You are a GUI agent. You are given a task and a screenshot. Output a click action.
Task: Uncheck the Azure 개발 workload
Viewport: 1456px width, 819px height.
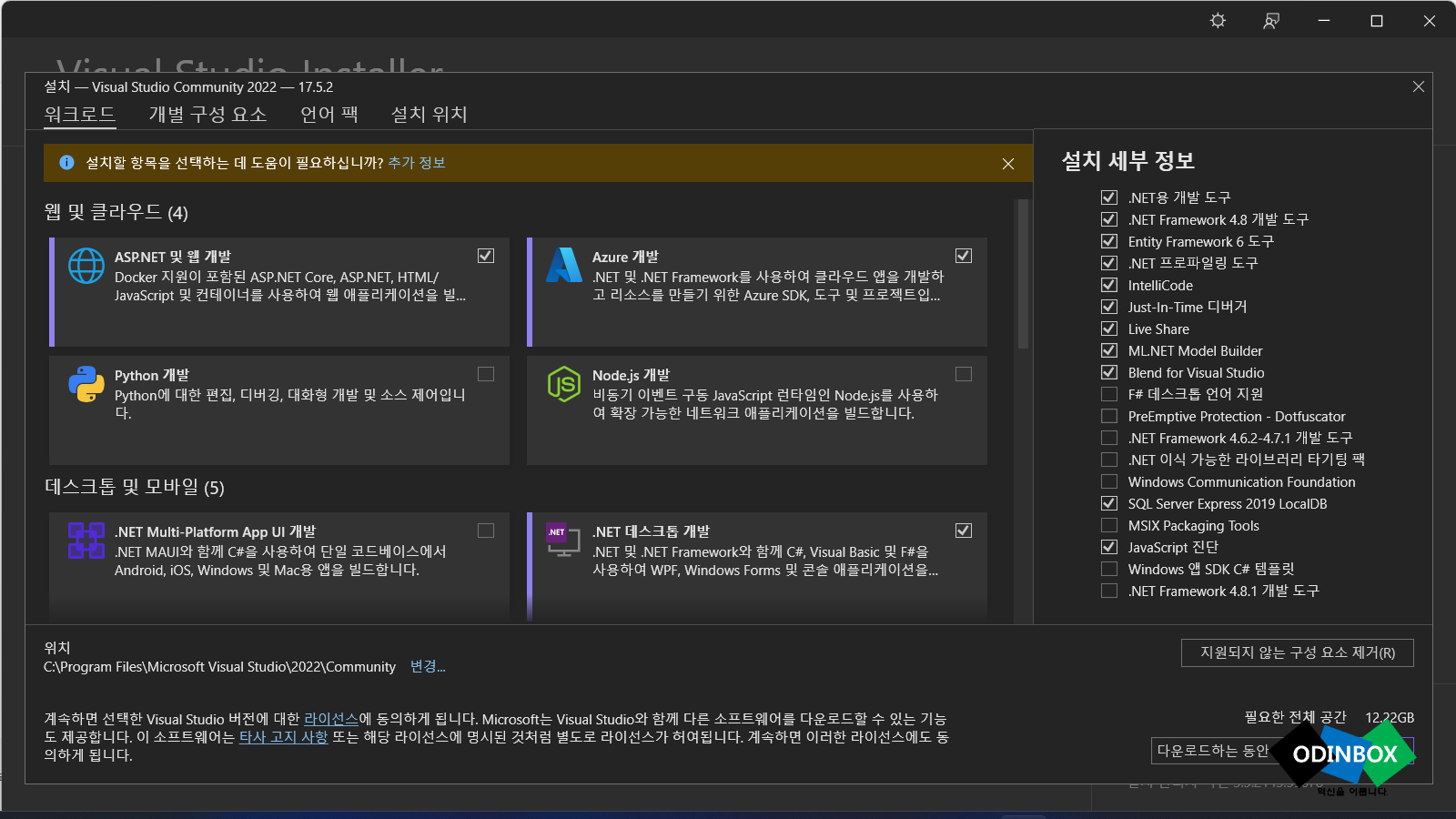tap(964, 256)
